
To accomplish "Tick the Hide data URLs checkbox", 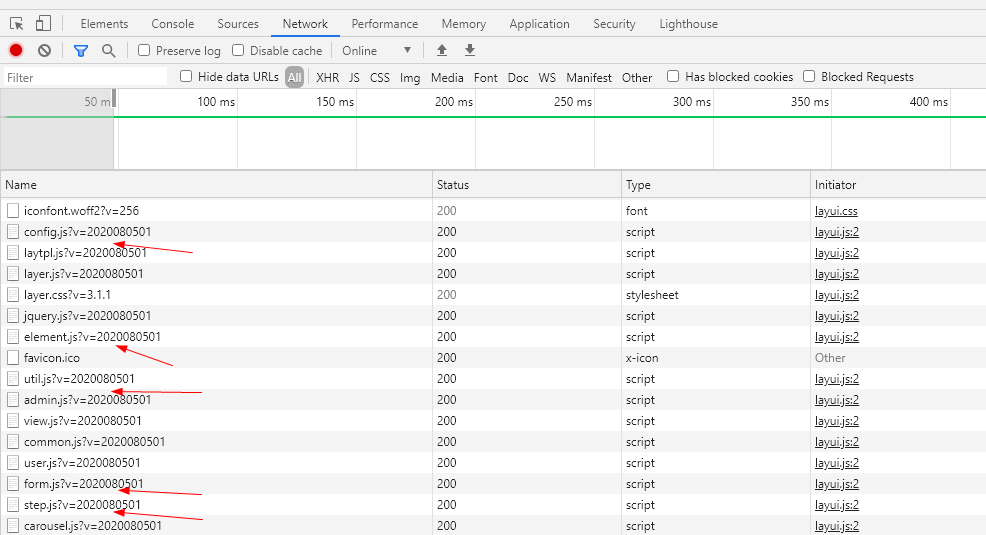I will (x=186, y=77).
